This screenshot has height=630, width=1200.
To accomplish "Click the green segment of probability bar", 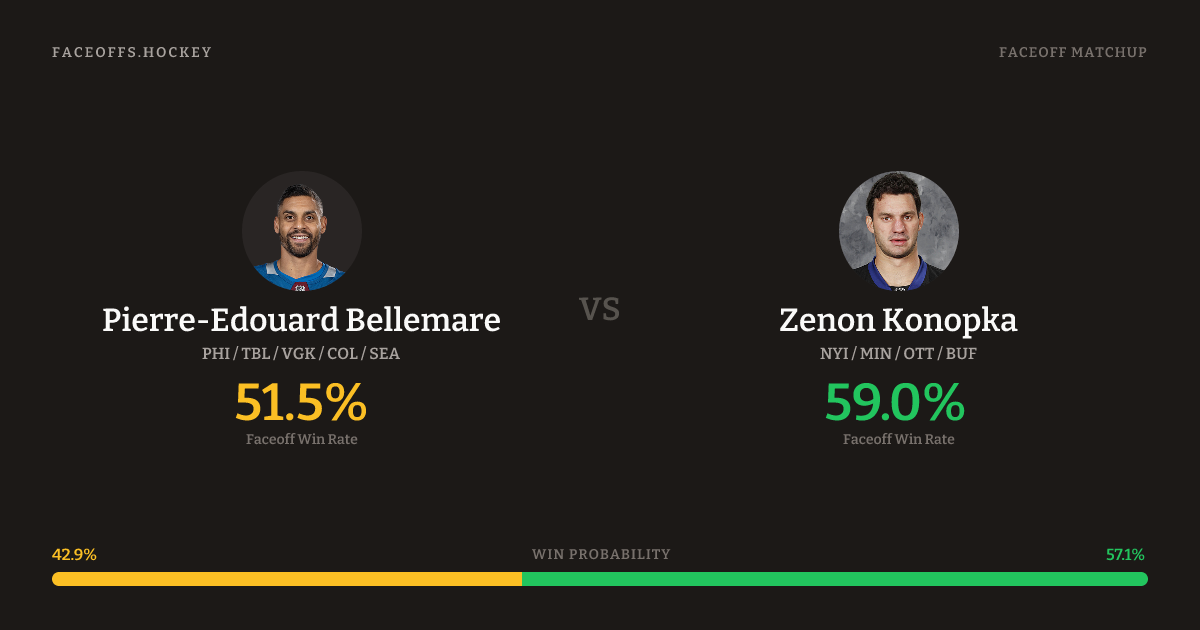I will [834, 579].
